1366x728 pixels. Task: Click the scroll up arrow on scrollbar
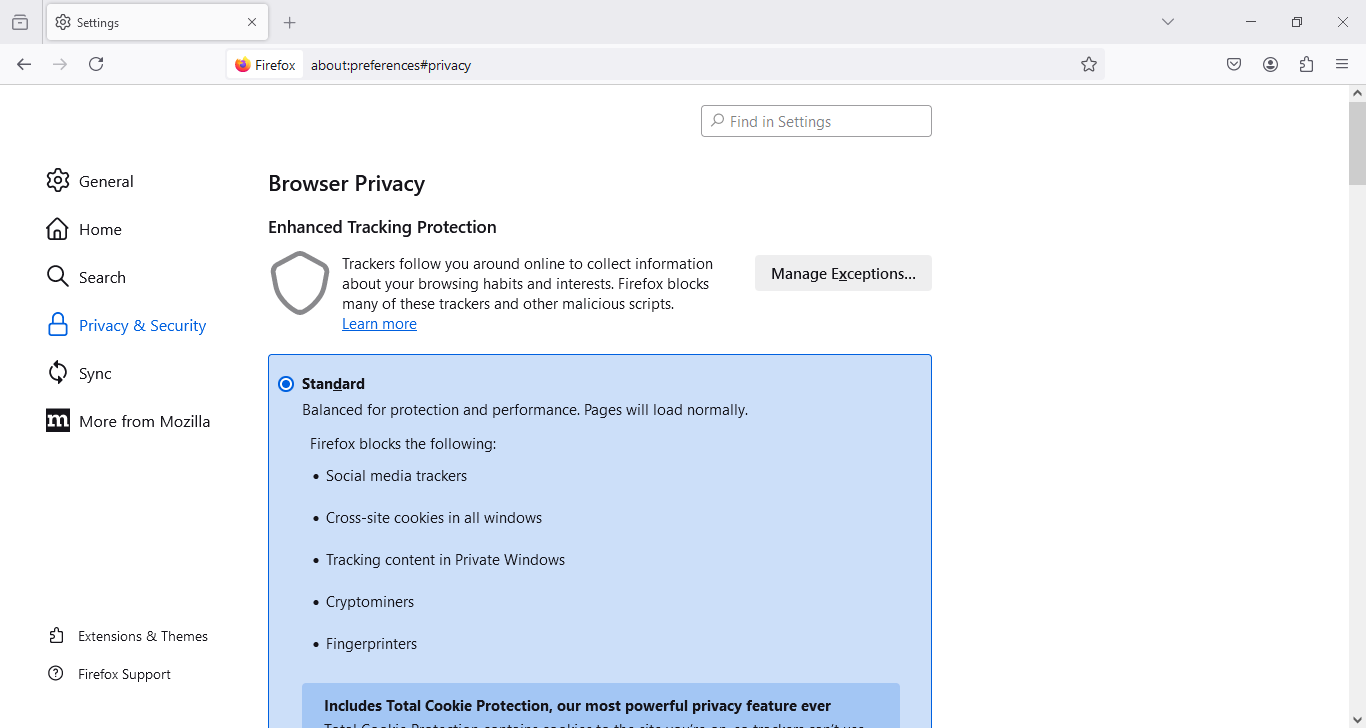pyautogui.click(x=1357, y=93)
